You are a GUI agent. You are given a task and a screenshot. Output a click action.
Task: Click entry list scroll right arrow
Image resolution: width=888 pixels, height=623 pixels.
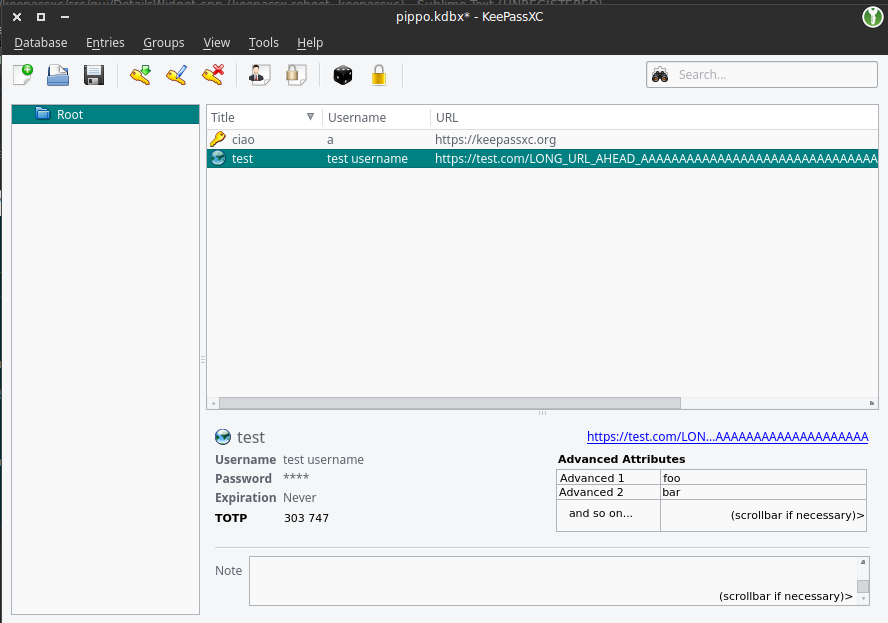pos(872,403)
